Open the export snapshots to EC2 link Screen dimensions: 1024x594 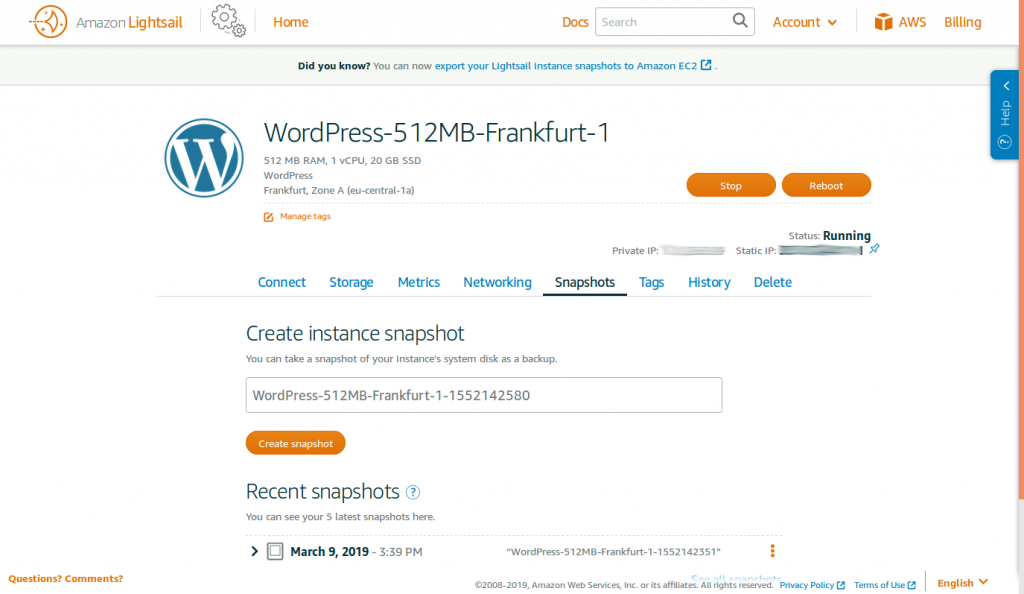tap(573, 66)
